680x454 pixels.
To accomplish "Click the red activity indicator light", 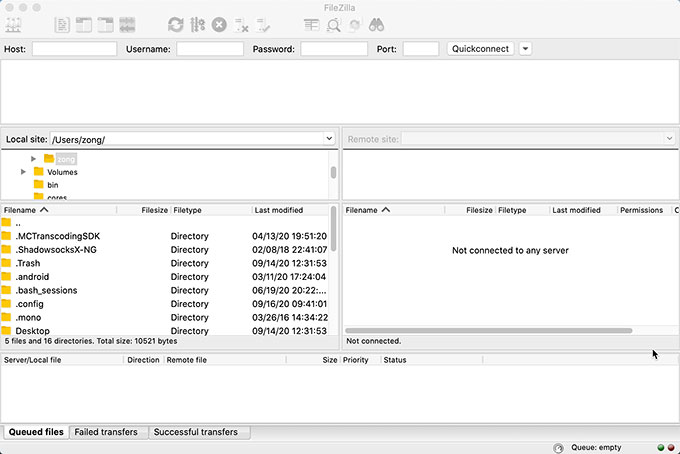I will (x=671, y=447).
